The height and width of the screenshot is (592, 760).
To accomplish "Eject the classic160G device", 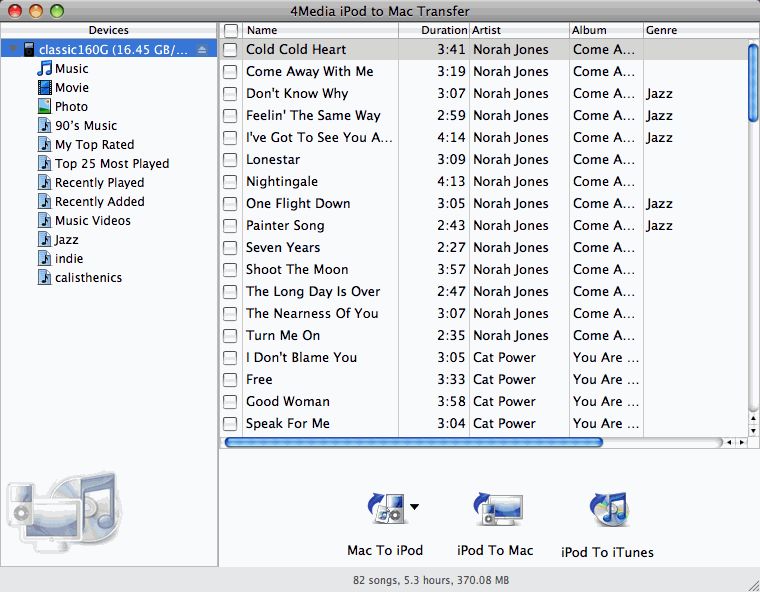I will [202, 49].
